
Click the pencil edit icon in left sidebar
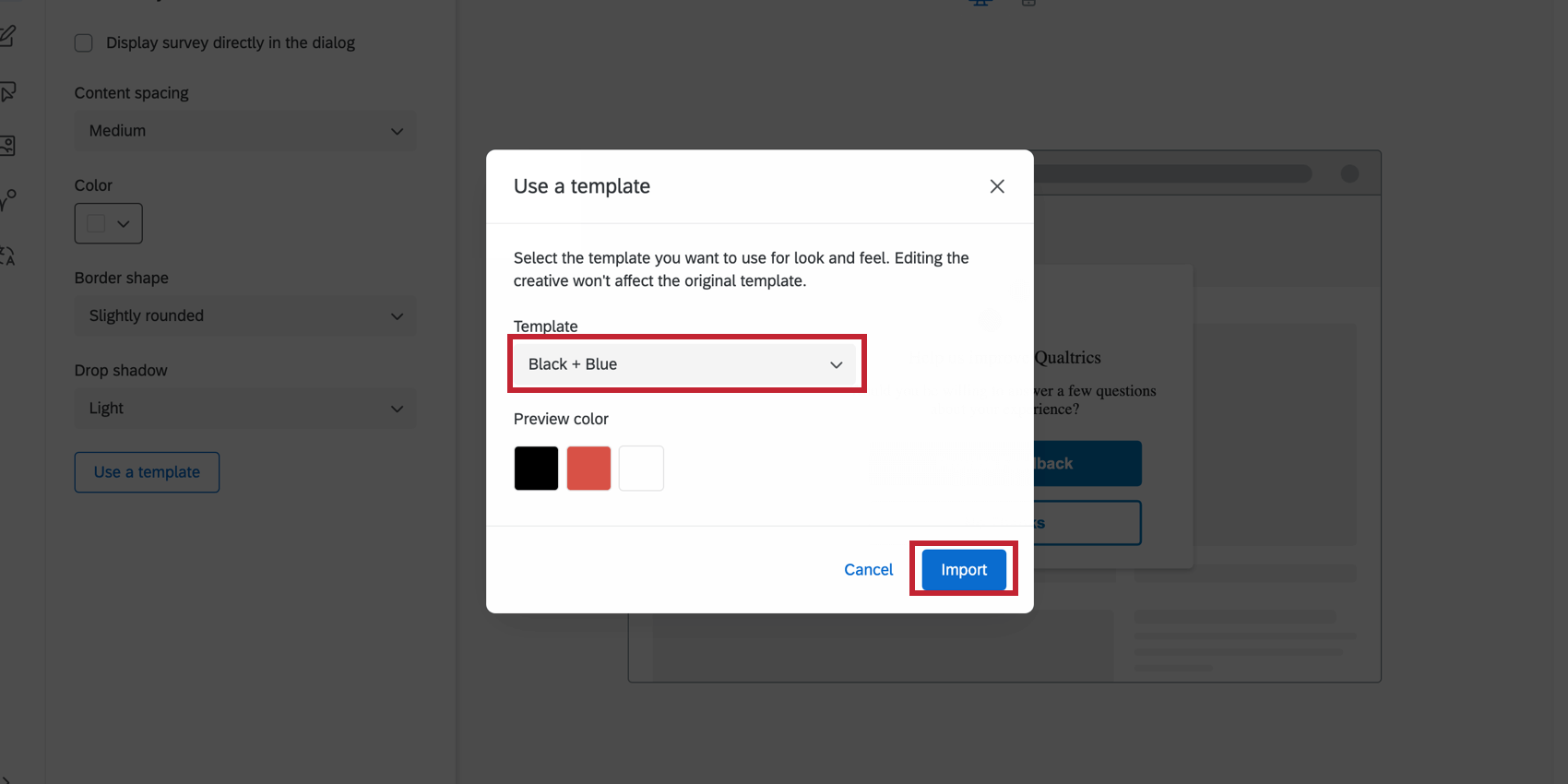(x=7, y=36)
